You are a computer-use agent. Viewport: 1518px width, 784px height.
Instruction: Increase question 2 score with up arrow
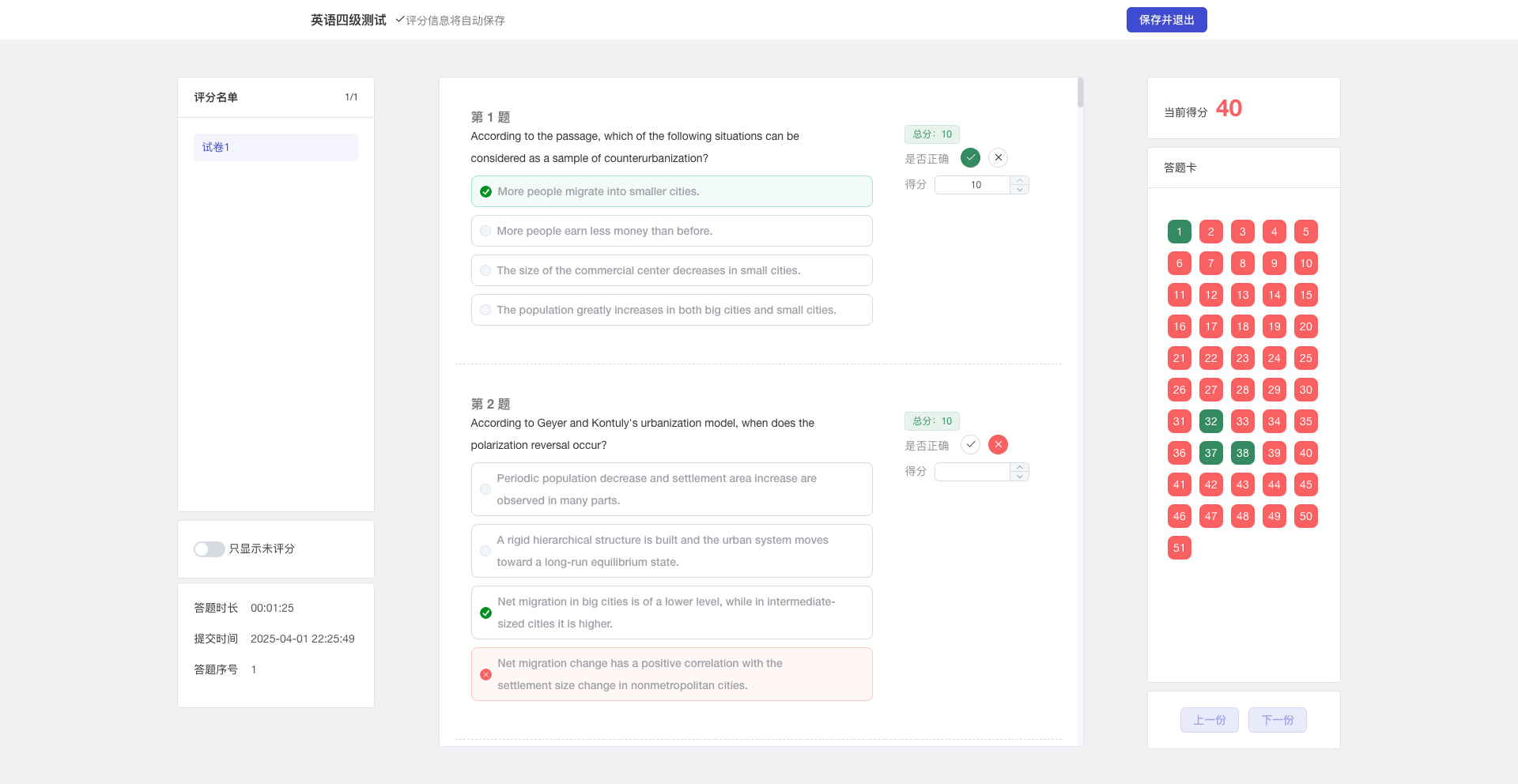(1020, 467)
